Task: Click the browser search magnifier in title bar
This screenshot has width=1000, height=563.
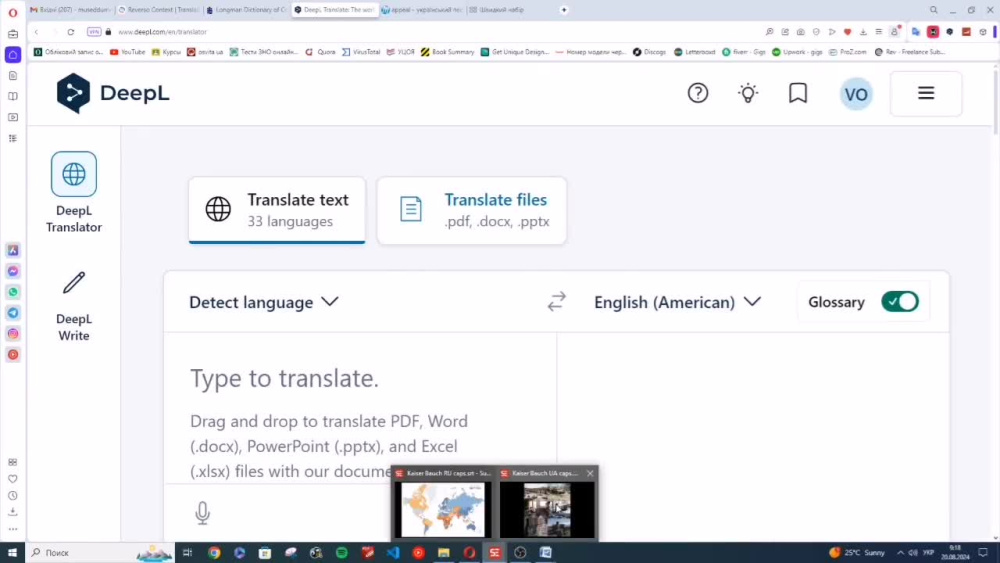Action: 934,10
